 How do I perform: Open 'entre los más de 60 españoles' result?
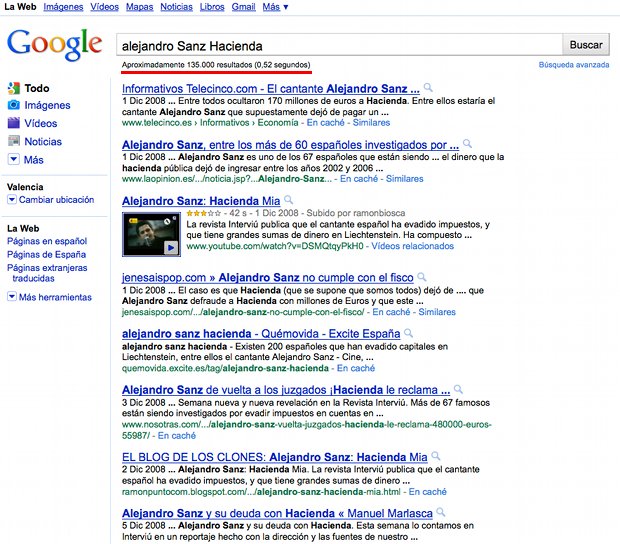[x=290, y=145]
